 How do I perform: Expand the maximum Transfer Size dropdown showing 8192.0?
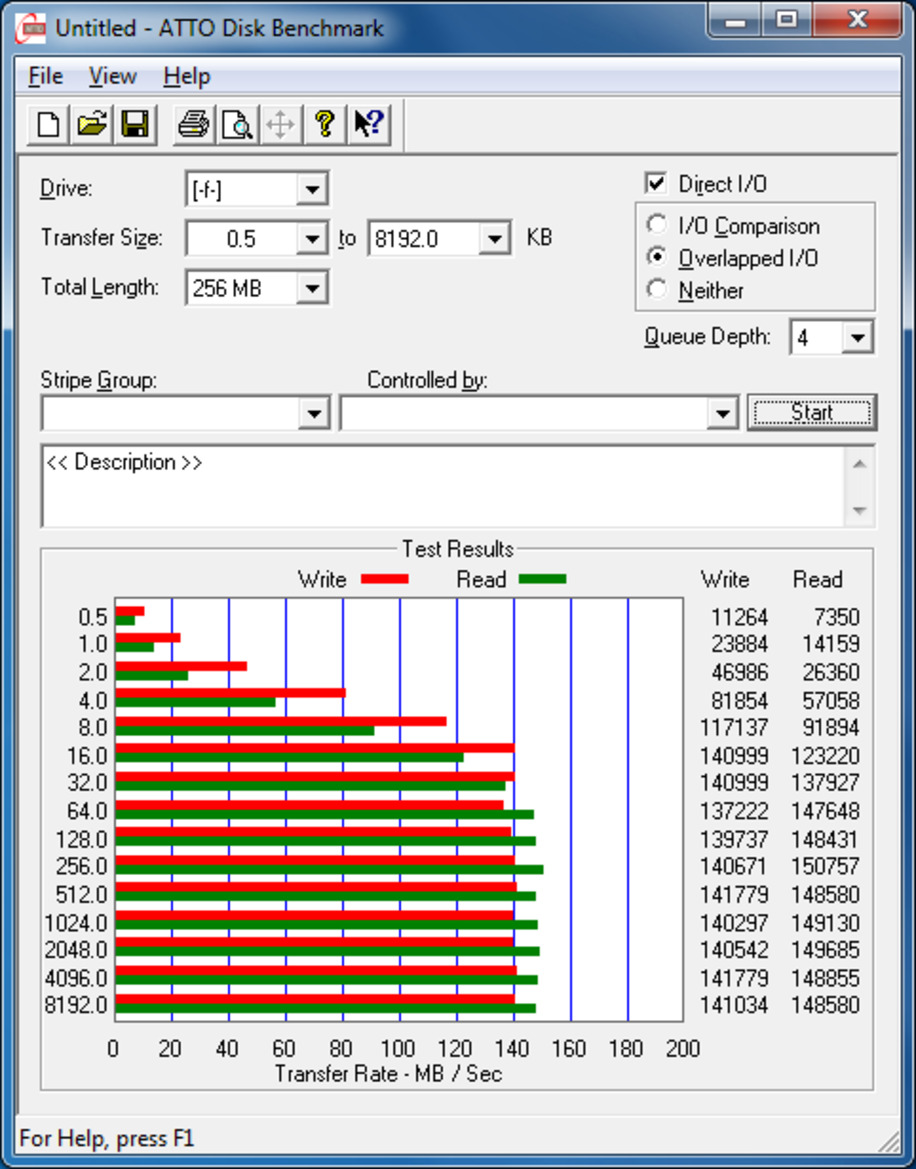pos(494,239)
